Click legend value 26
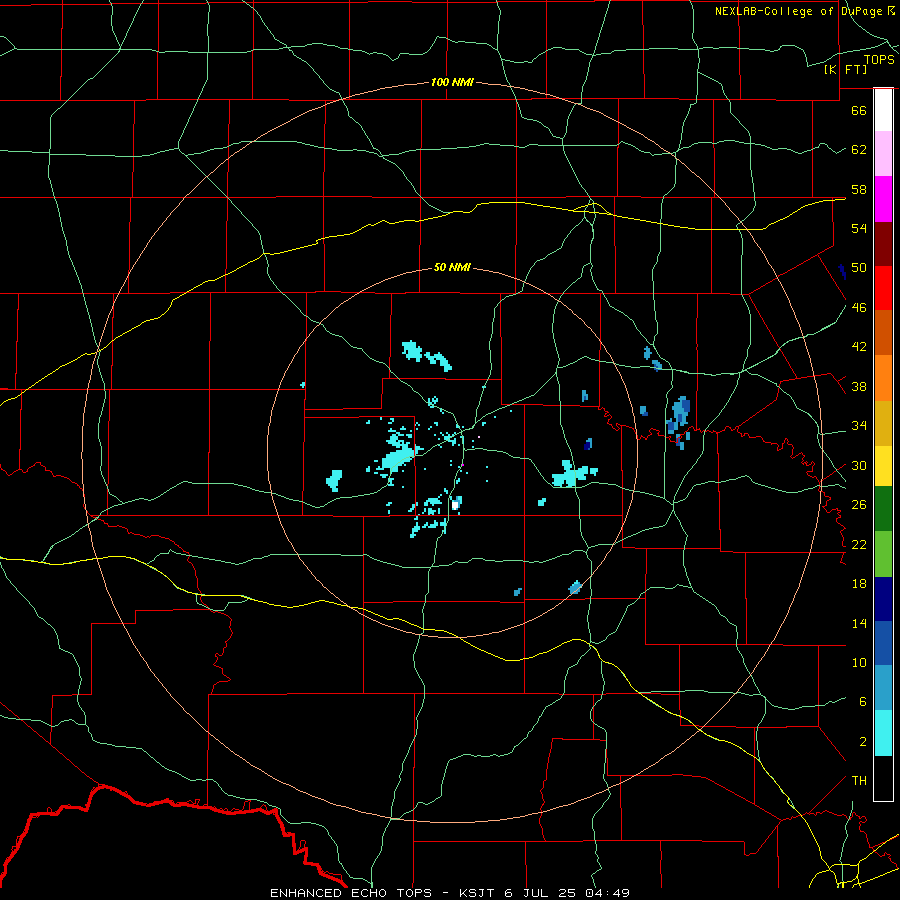 [859, 505]
